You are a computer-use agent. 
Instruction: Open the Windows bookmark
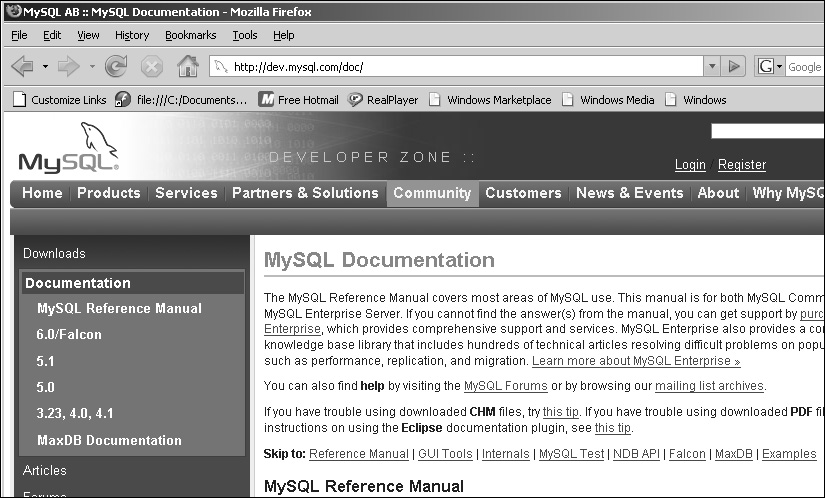696,99
